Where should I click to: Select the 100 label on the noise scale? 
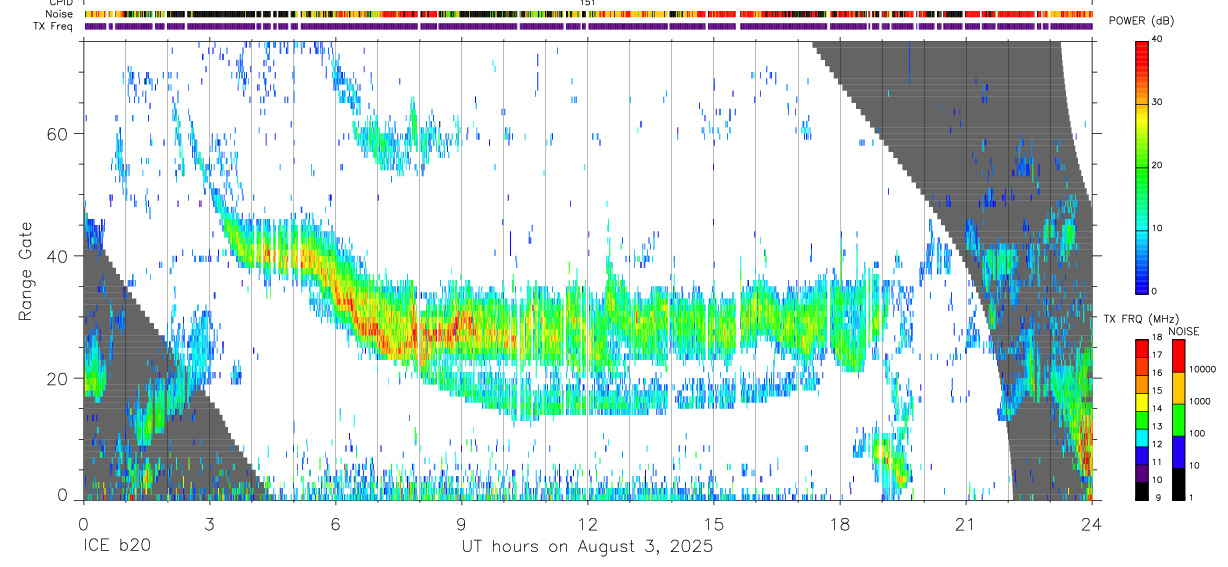1197,433
